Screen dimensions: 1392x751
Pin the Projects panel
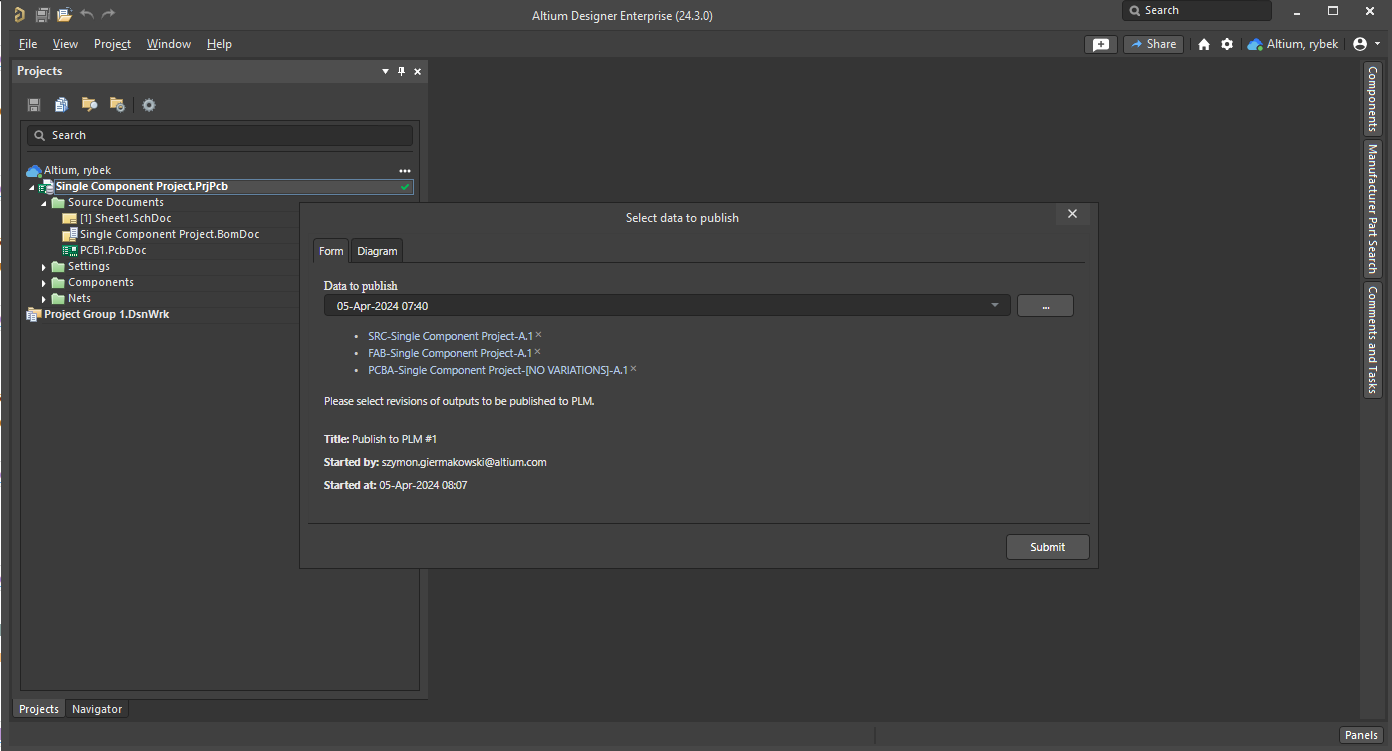click(x=402, y=71)
